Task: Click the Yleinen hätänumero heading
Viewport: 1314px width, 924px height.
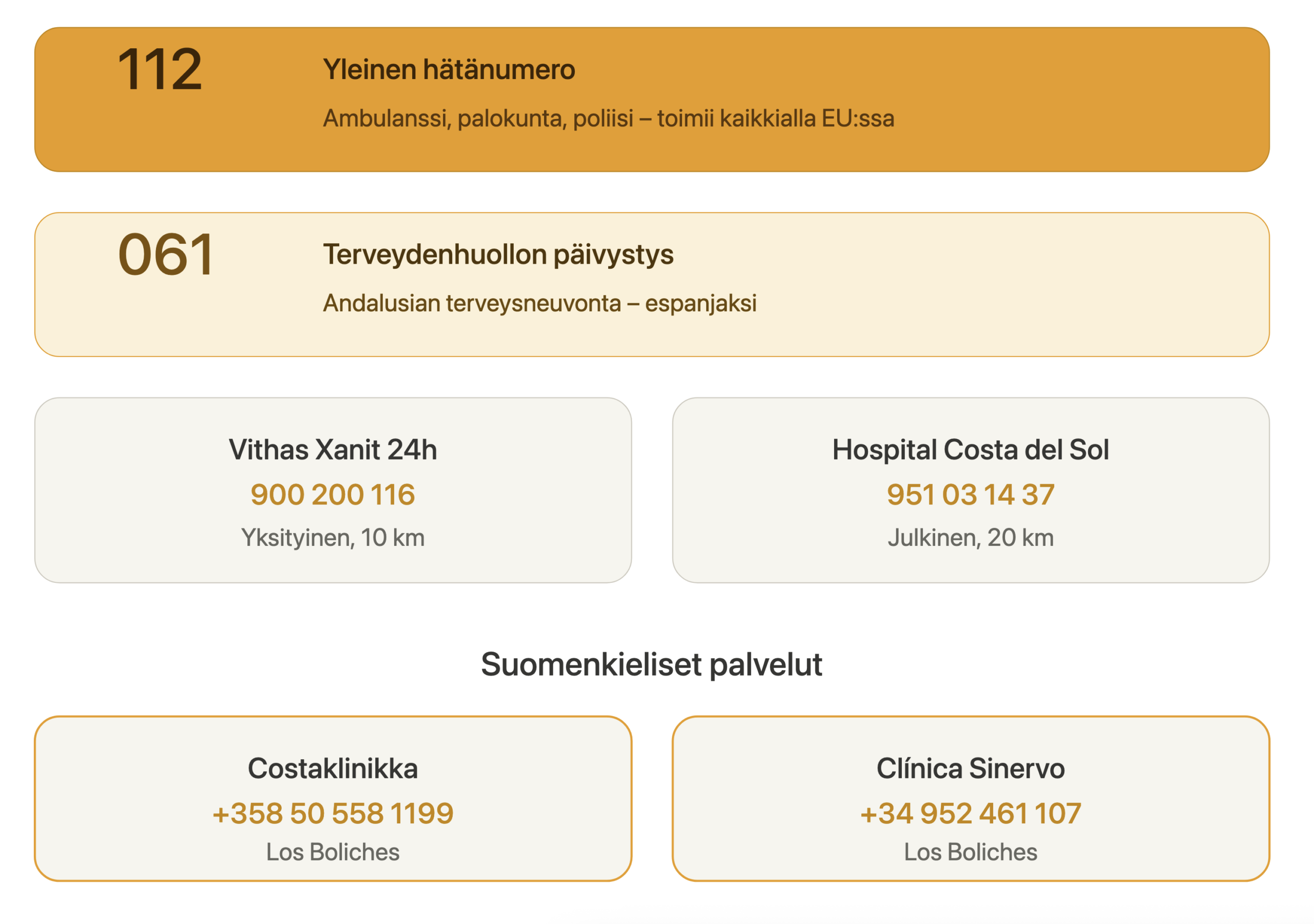Action: (449, 70)
